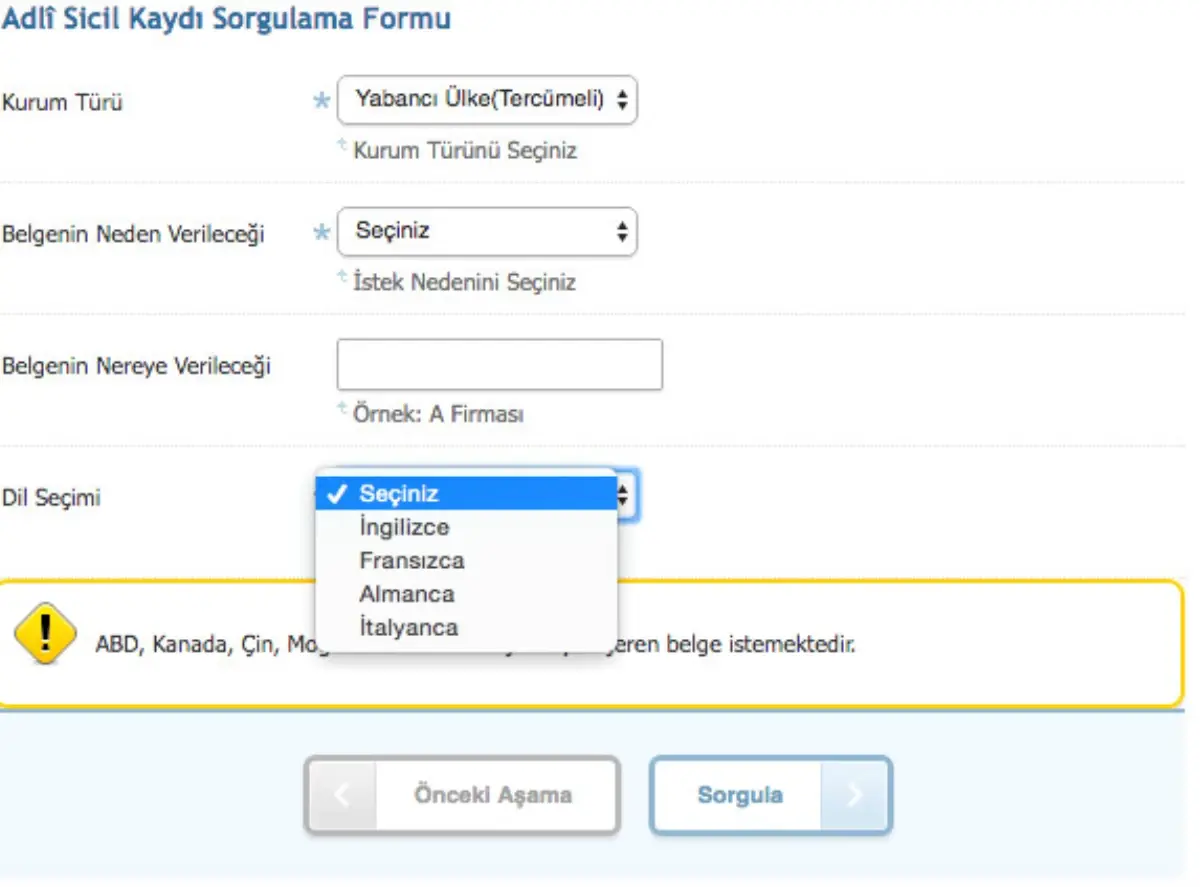The height and width of the screenshot is (887, 1200).
Task: Click left chevron on Önceki Aşama button
Action: (x=341, y=796)
